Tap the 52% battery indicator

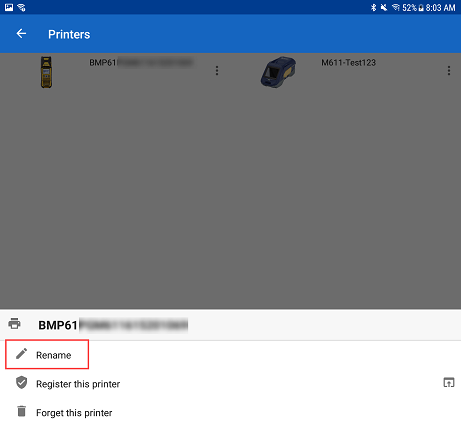coord(413,7)
